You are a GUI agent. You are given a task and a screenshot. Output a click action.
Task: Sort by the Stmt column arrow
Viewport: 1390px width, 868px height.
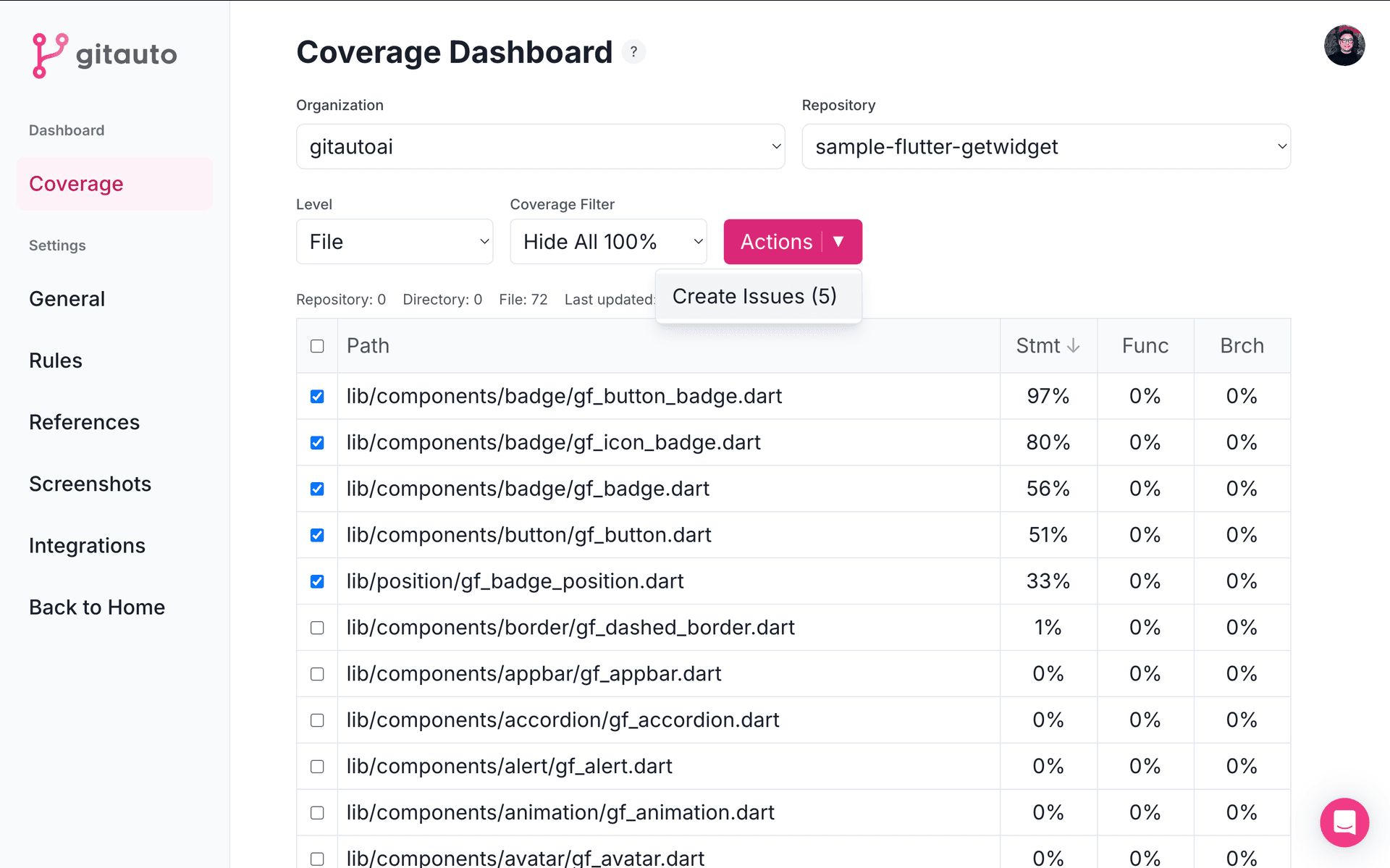tap(1074, 345)
